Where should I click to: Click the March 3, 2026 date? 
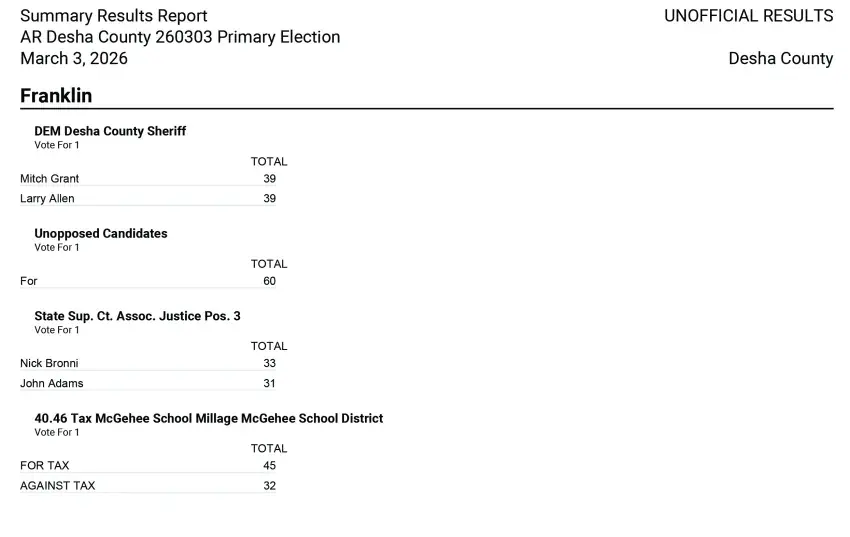(74, 58)
